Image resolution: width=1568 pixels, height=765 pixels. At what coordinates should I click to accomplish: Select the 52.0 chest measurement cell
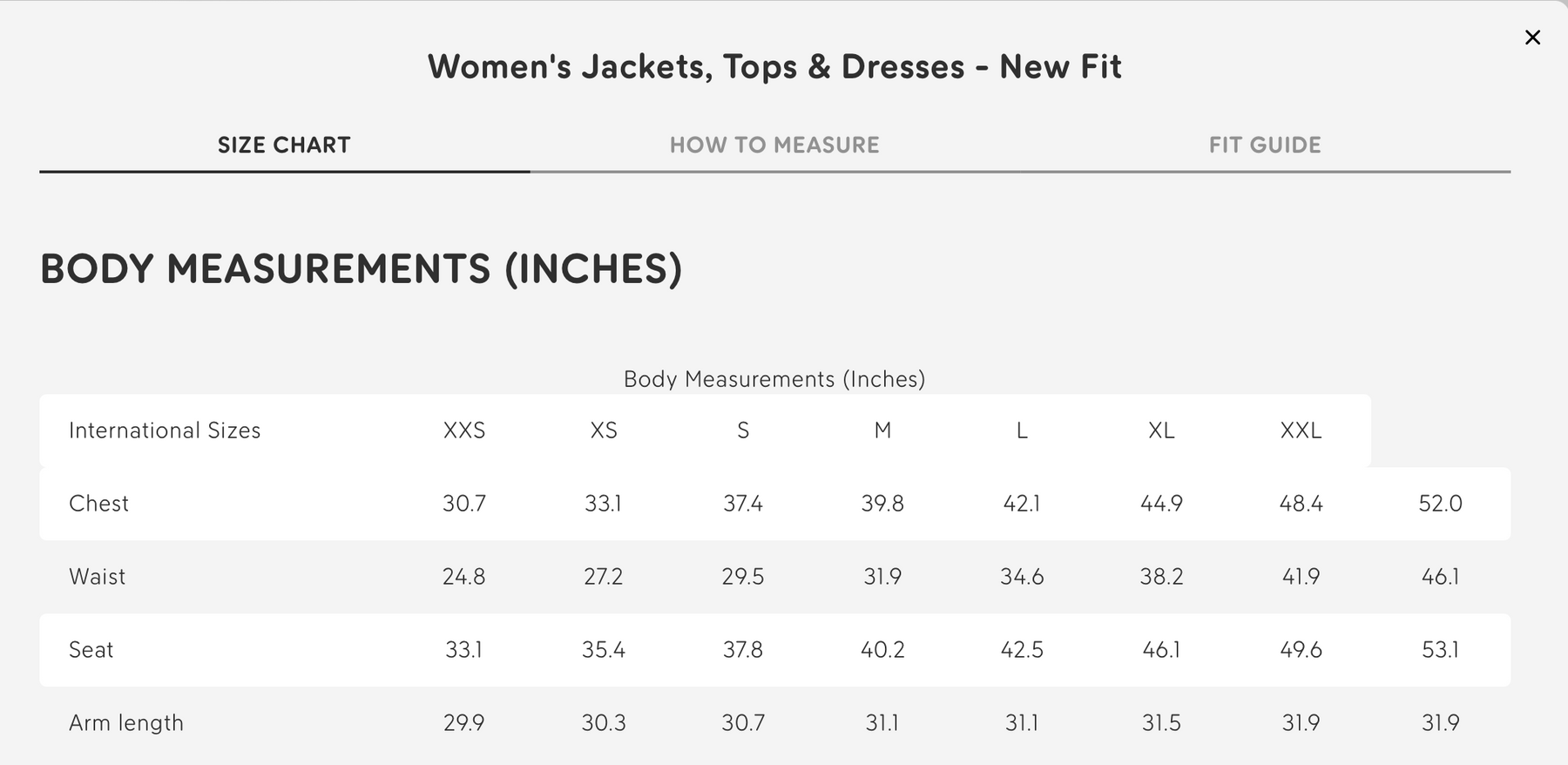1440,504
